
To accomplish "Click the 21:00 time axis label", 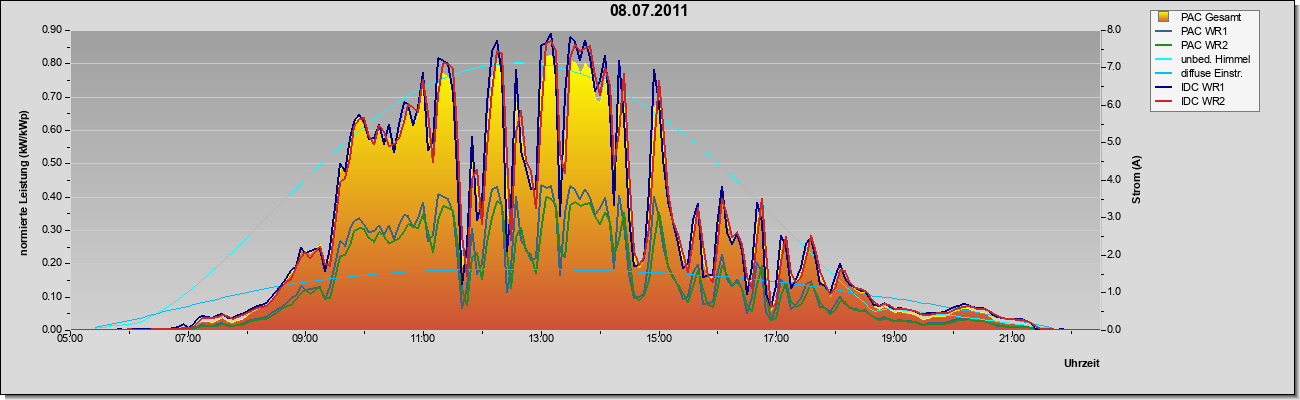I will coord(1012,340).
